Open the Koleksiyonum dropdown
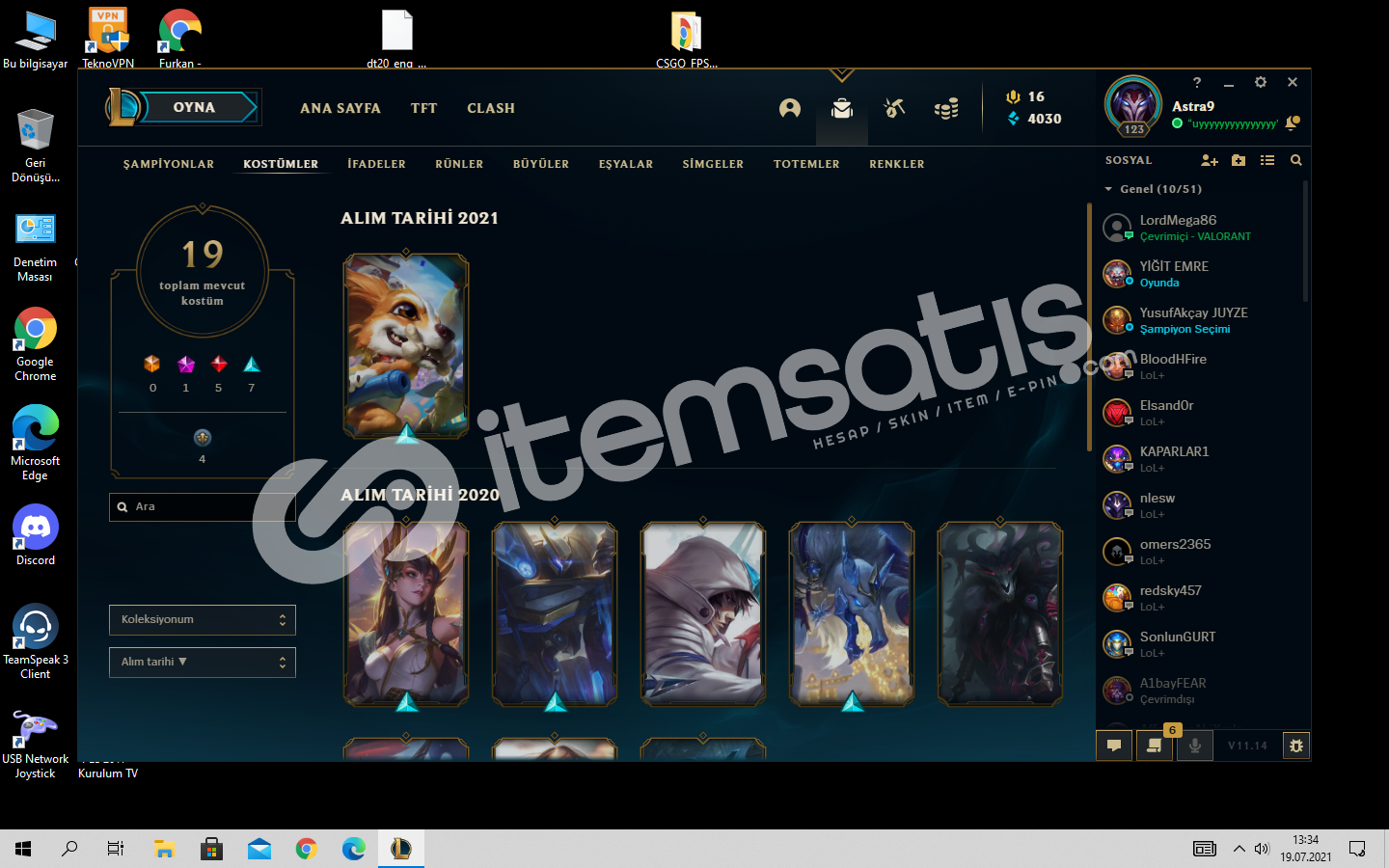The height and width of the screenshot is (868, 1389). [203, 620]
